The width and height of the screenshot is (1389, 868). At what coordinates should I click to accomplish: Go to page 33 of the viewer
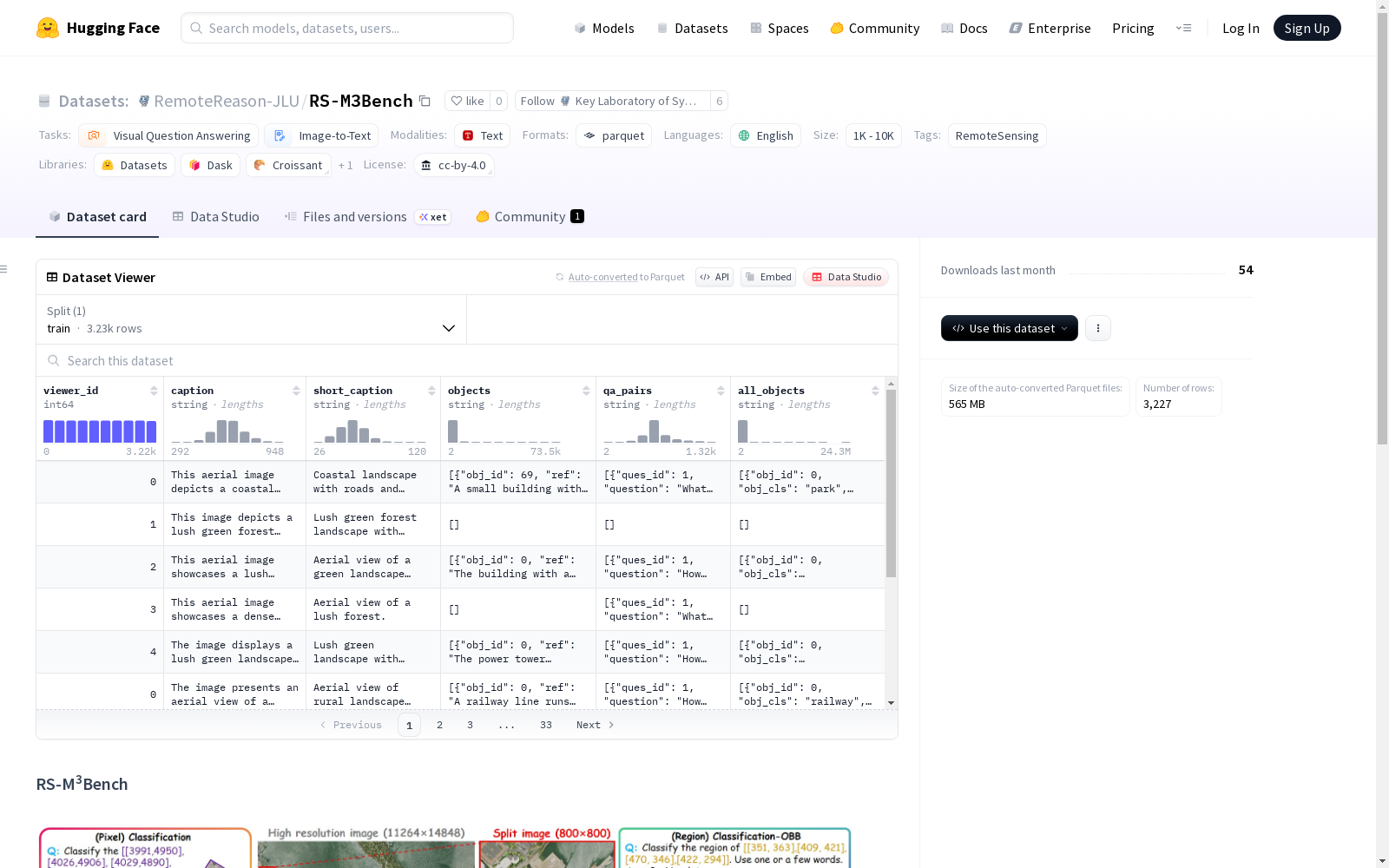click(x=545, y=725)
